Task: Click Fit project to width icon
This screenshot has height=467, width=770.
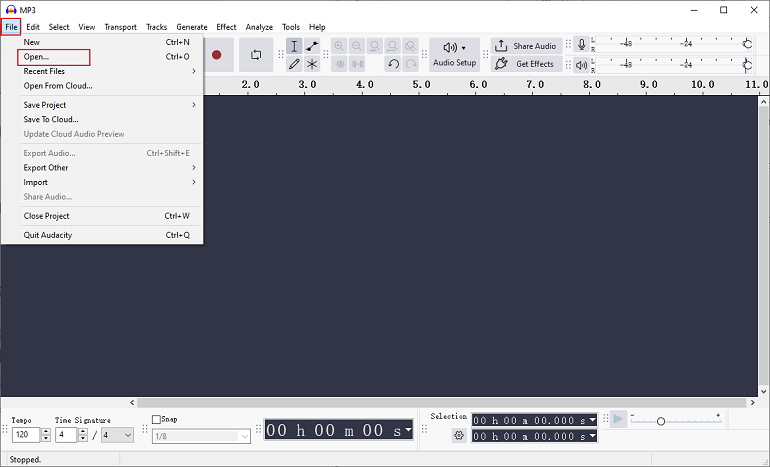Action: tap(392, 47)
